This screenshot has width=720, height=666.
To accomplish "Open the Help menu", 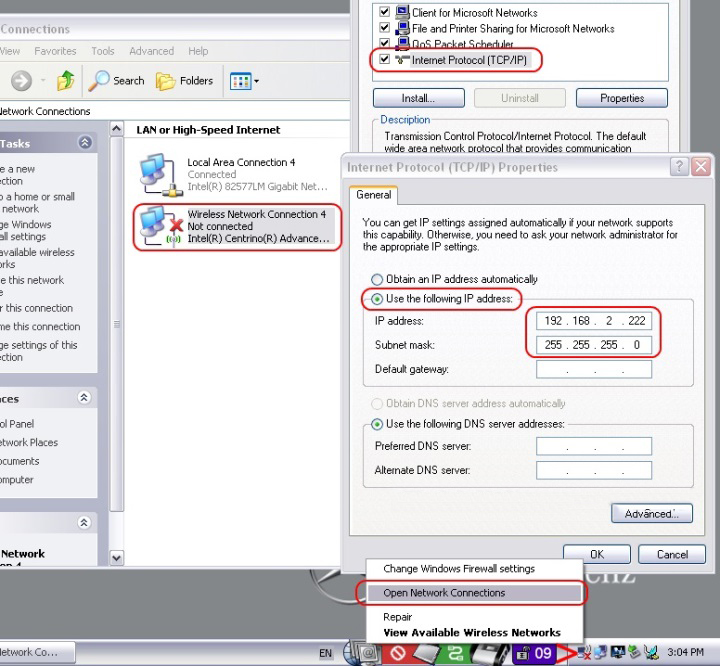I will point(198,51).
